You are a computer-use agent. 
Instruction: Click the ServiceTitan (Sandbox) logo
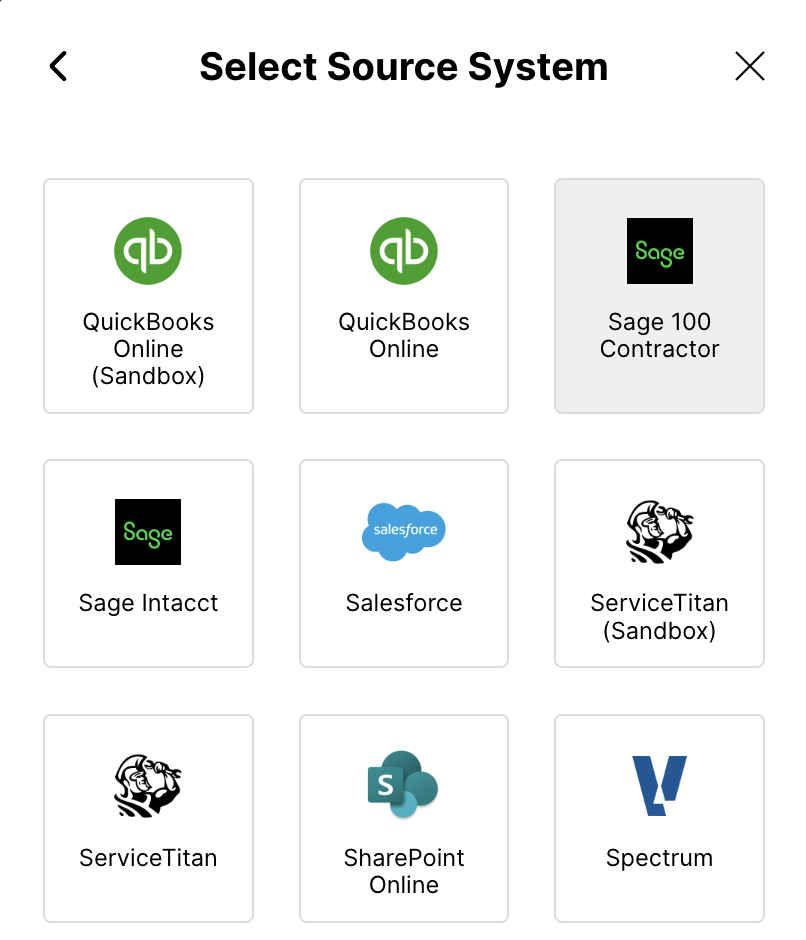click(660, 532)
